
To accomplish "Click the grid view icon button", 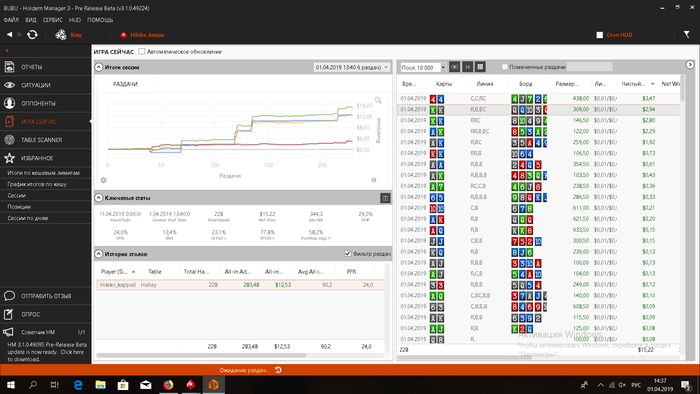I will pyautogui.click(x=480, y=67).
